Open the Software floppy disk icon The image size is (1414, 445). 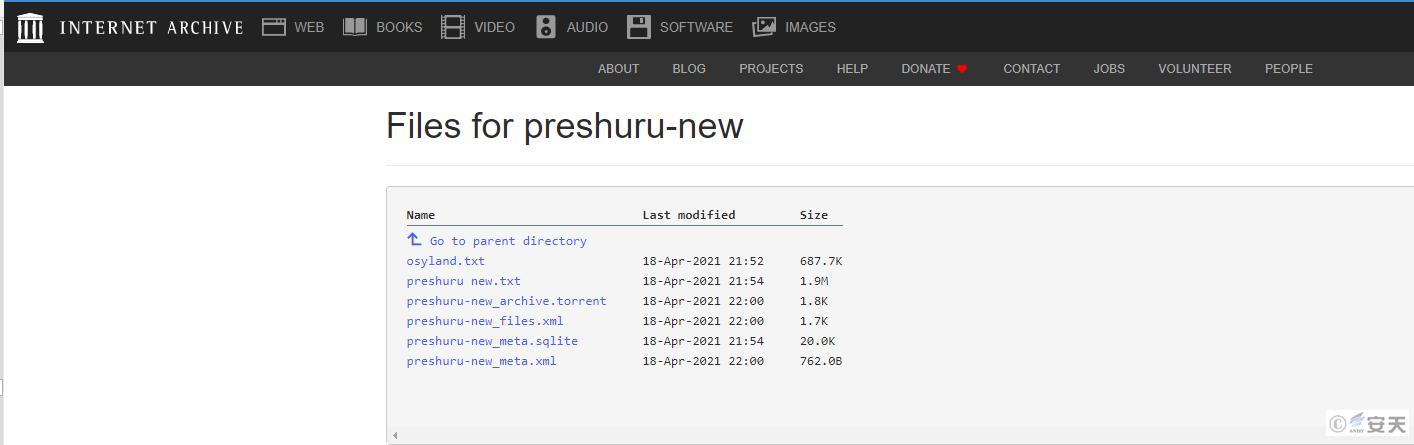coord(639,27)
